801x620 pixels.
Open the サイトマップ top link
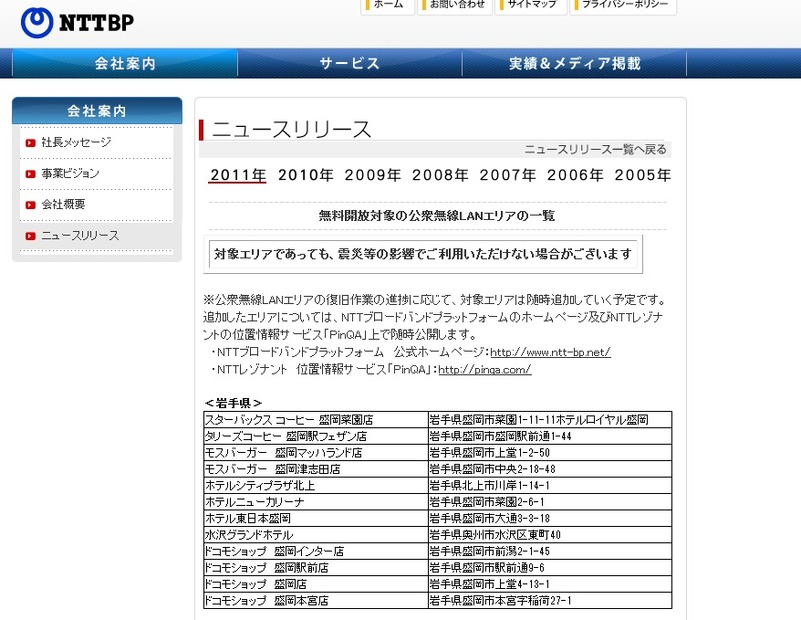click(x=531, y=5)
